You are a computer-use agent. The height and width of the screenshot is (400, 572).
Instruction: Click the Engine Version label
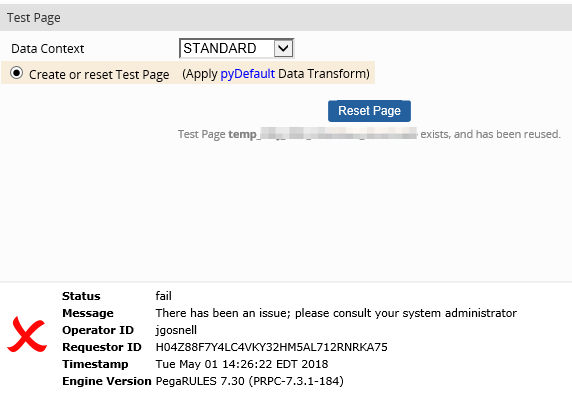tap(107, 381)
